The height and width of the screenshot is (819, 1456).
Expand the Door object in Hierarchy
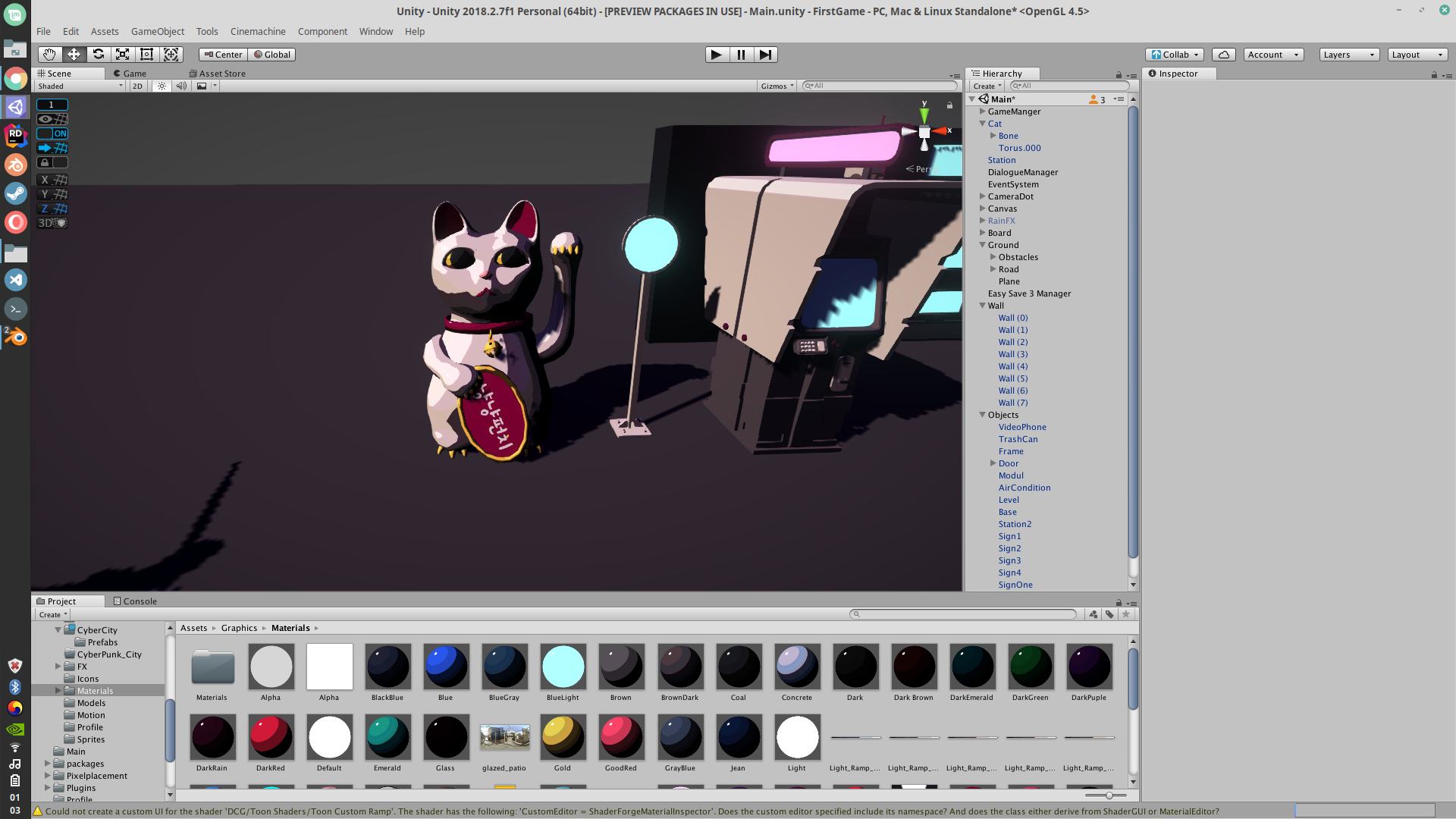[x=993, y=463]
